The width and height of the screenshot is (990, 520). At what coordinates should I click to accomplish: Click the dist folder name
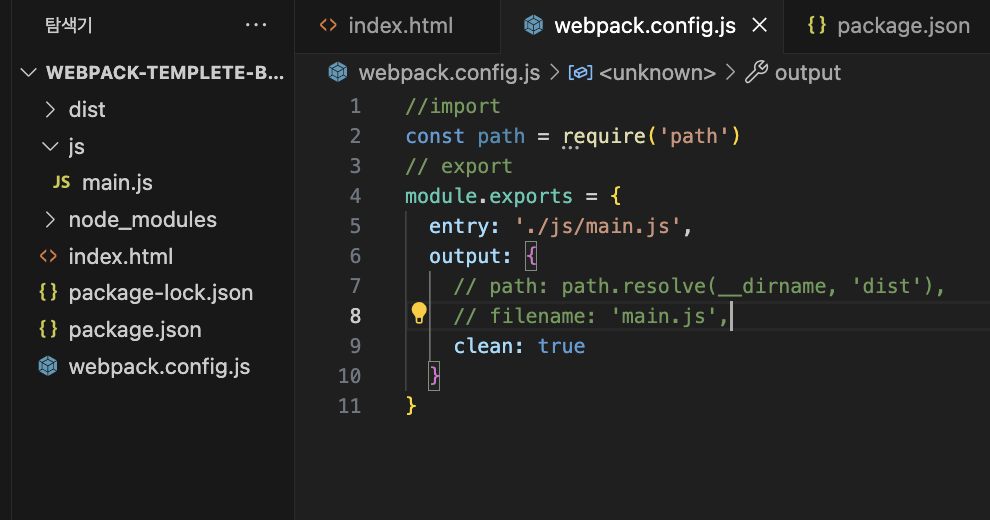87,110
